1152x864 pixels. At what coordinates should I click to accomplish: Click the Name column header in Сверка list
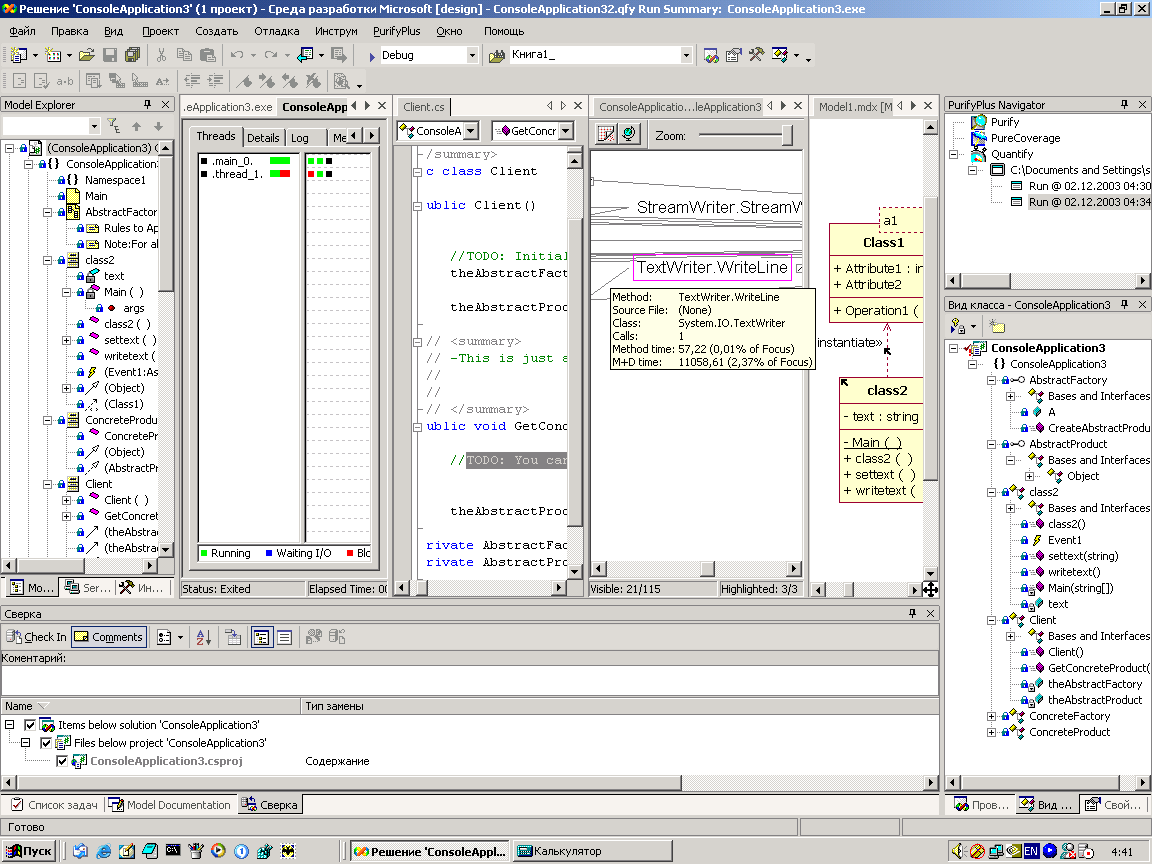click(150, 706)
